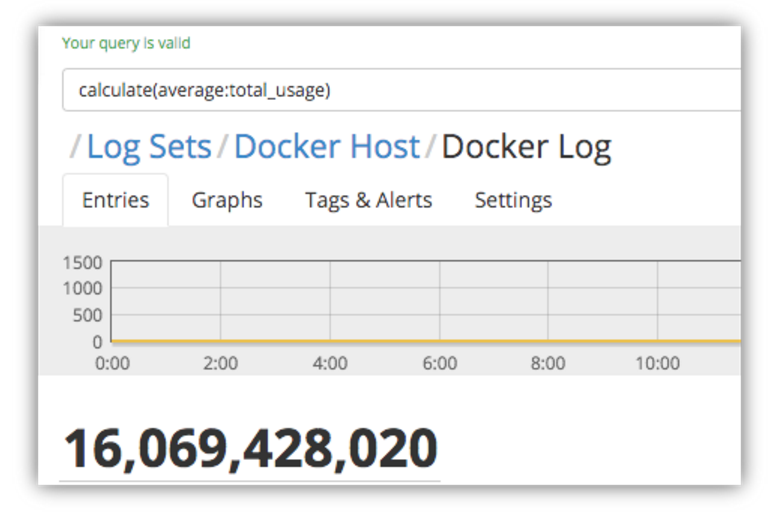
Task: Click the 0:00 time axis label
Action: pyautogui.click(x=112, y=363)
